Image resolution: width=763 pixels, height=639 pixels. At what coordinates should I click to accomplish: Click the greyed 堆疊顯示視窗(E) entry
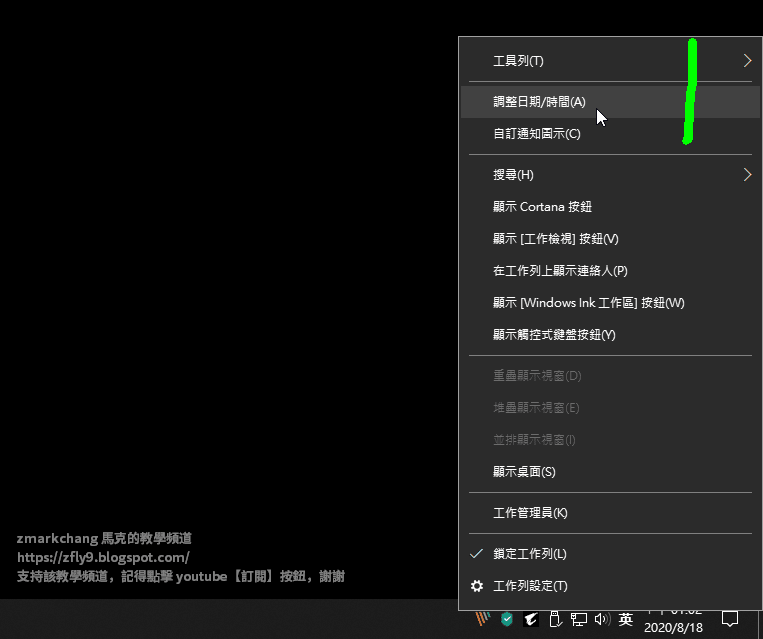(x=610, y=408)
